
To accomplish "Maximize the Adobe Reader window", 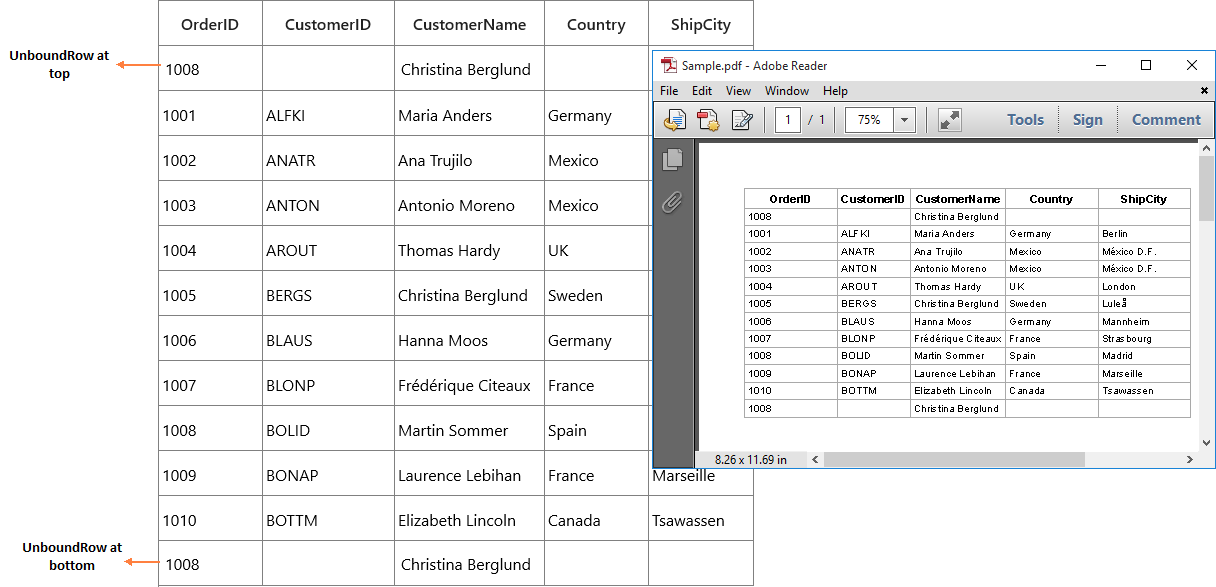I will tap(1146, 65).
